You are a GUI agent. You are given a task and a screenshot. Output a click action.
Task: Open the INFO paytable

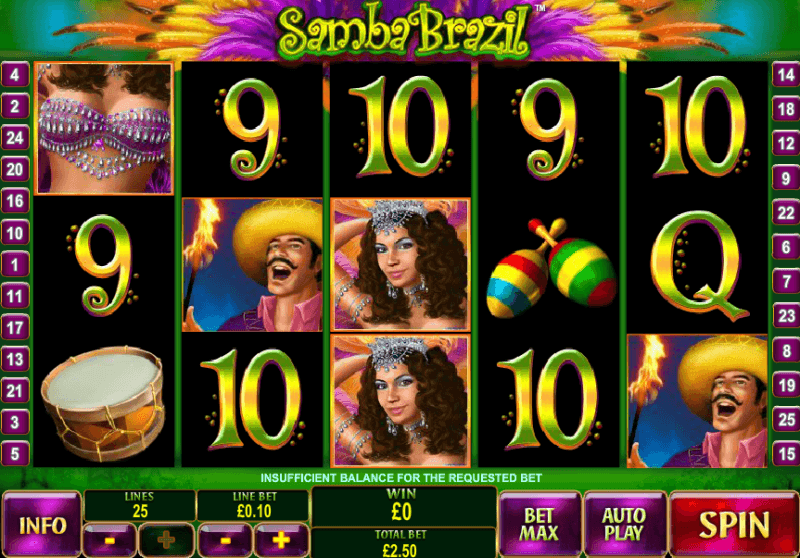point(42,525)
